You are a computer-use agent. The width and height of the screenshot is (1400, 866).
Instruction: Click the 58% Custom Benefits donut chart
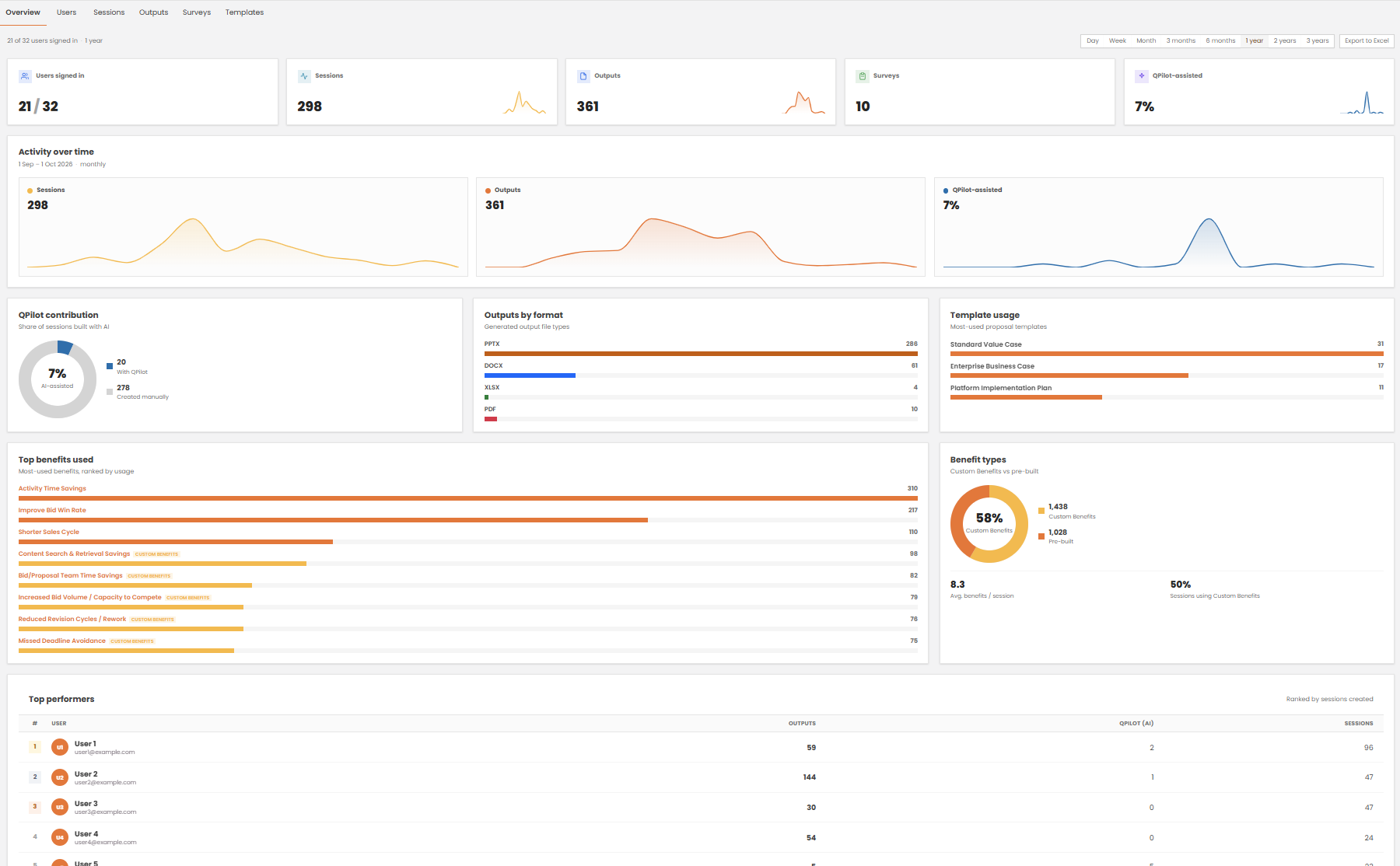(x=989, y=524)
